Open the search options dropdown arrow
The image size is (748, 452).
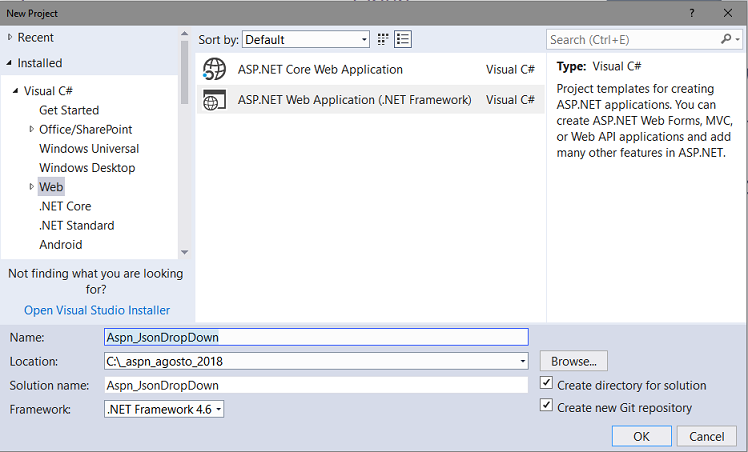click(738, 40)
